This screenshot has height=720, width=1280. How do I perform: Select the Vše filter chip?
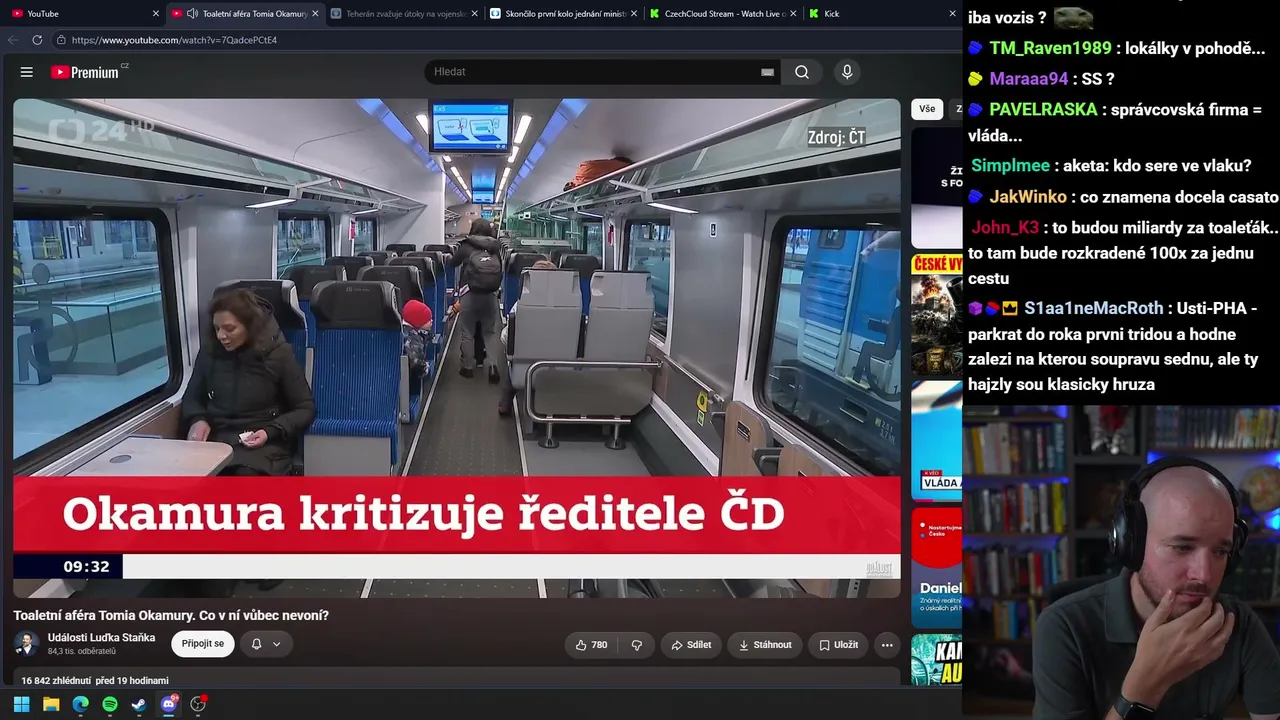pyautogui.click(x=927, y=109)
